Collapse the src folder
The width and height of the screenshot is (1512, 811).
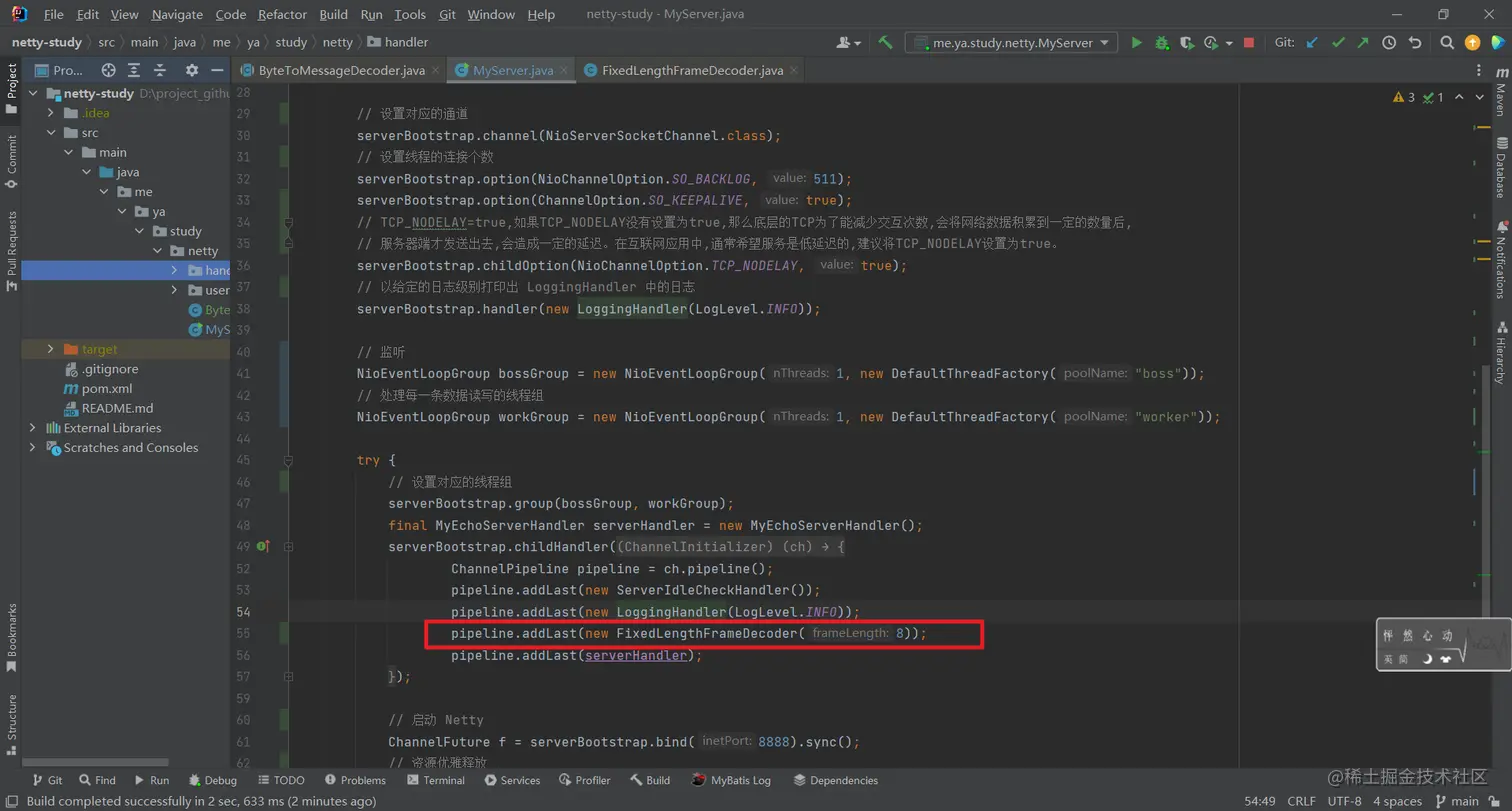click(x=50, y=132)
